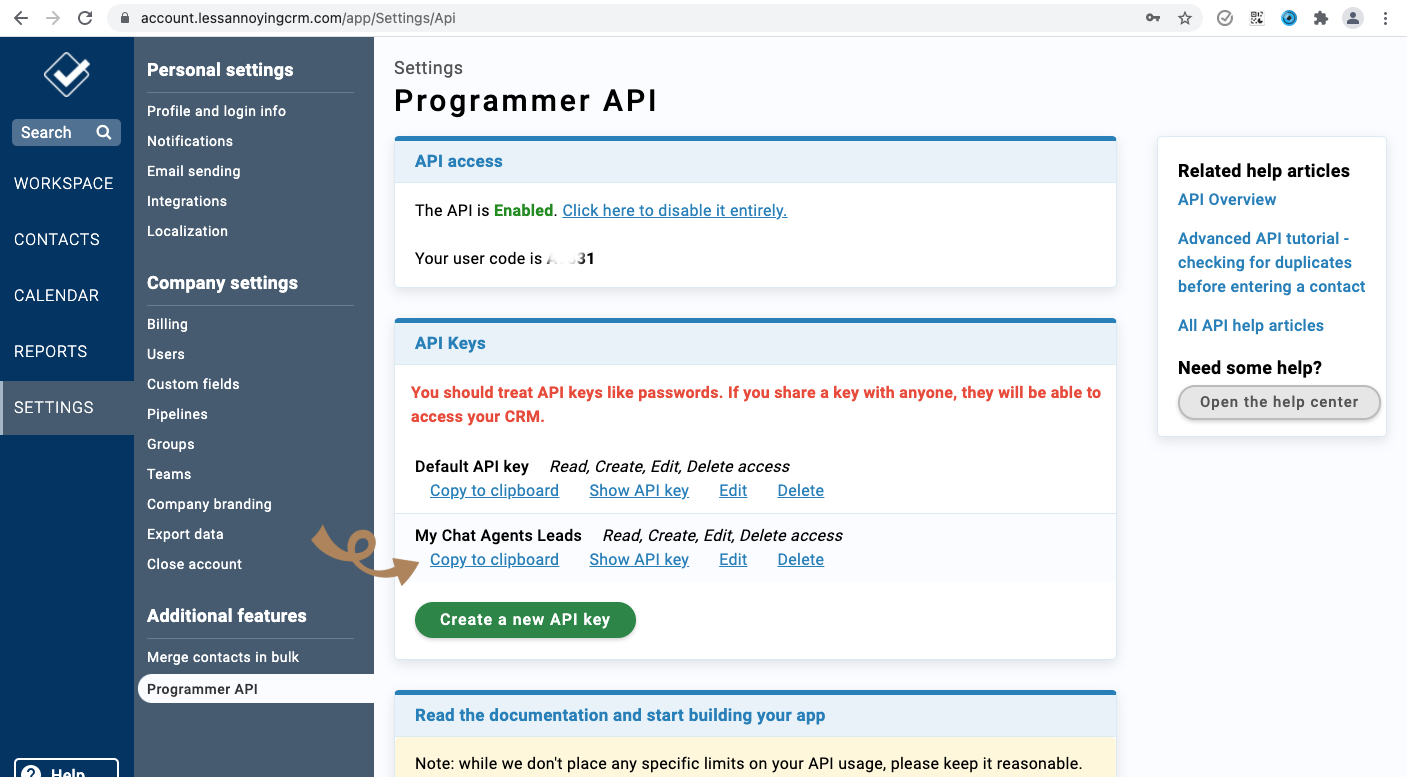Click the CRM Search field
Screen dimensions: 1407x777
(66, 132)
